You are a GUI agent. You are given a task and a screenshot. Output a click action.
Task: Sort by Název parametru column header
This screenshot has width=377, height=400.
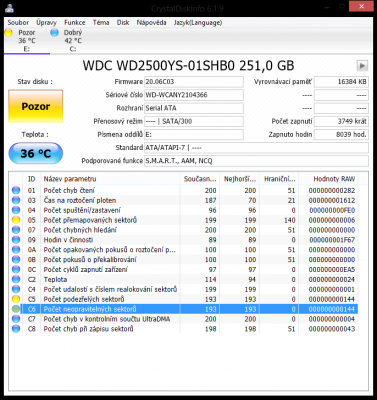click(110, 179)
